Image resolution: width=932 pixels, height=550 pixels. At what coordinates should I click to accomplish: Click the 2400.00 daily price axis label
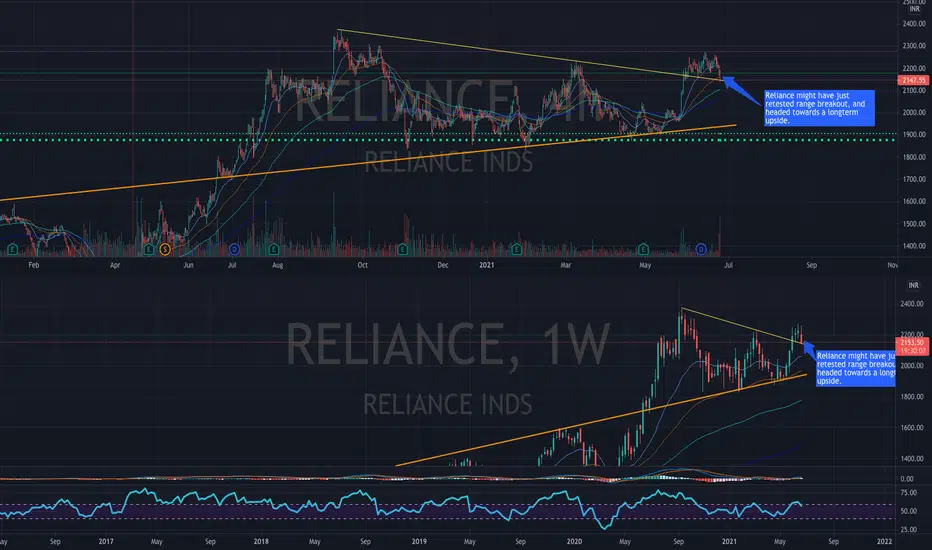(914, 24)
